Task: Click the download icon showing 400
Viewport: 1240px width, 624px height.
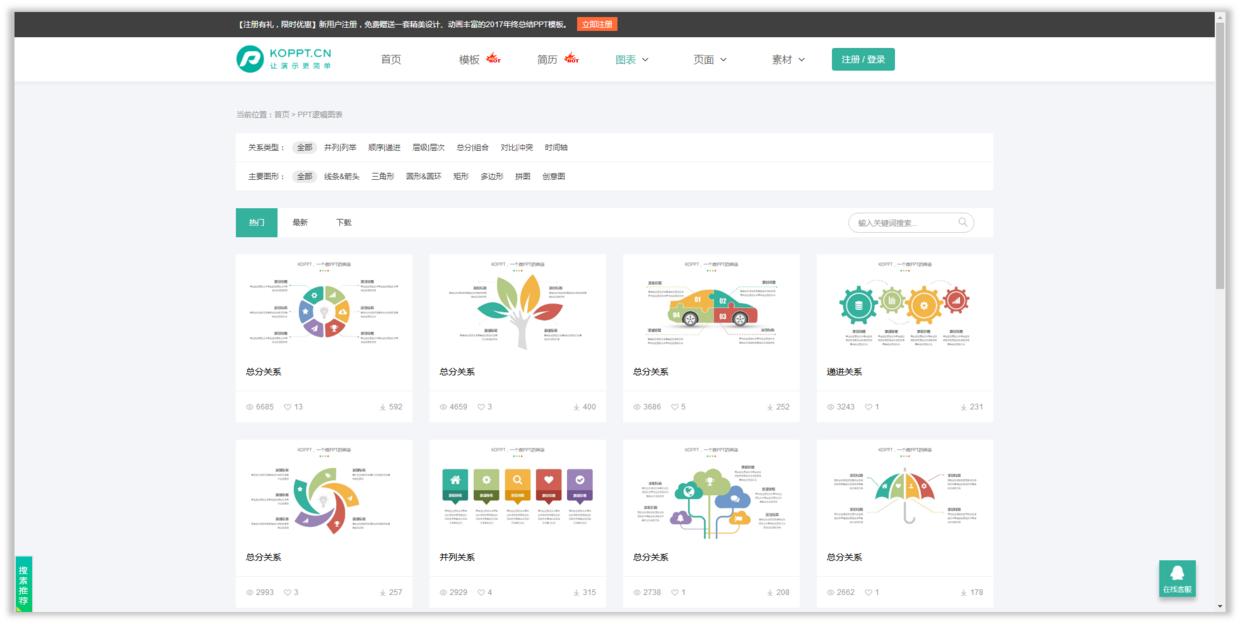Action: [576, 407]
